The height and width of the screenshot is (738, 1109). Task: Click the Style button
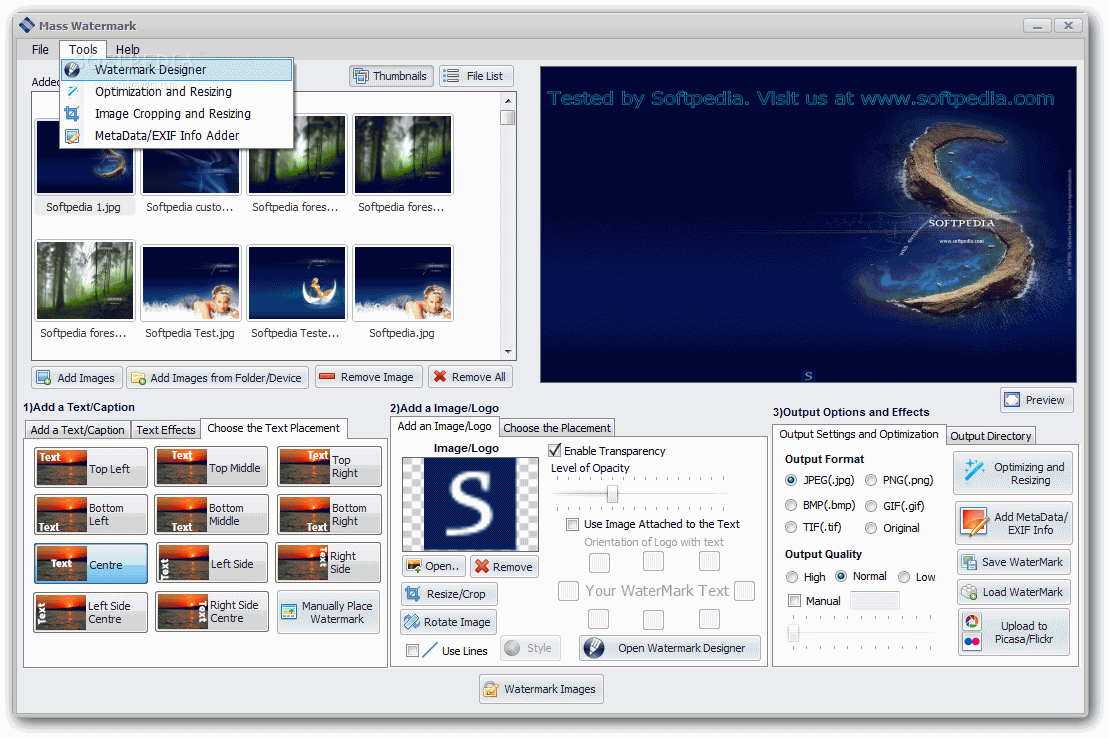pyautogui.click(x=530, y=648)
